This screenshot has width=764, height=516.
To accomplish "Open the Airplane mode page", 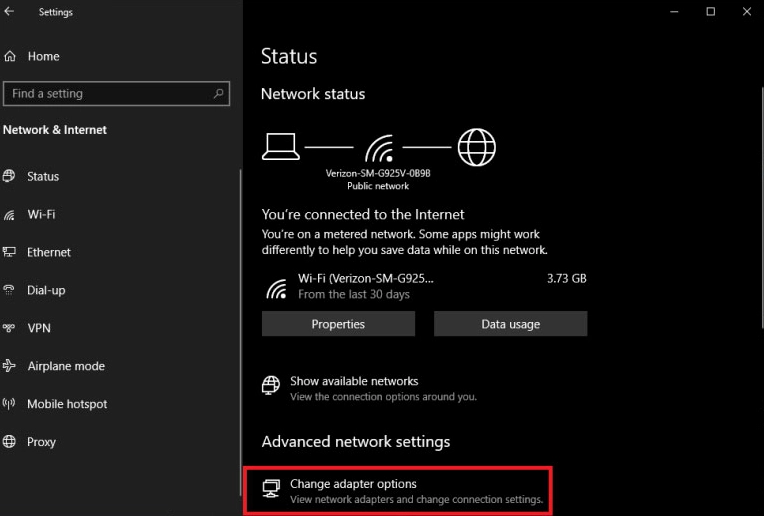I will coord(66,366).
